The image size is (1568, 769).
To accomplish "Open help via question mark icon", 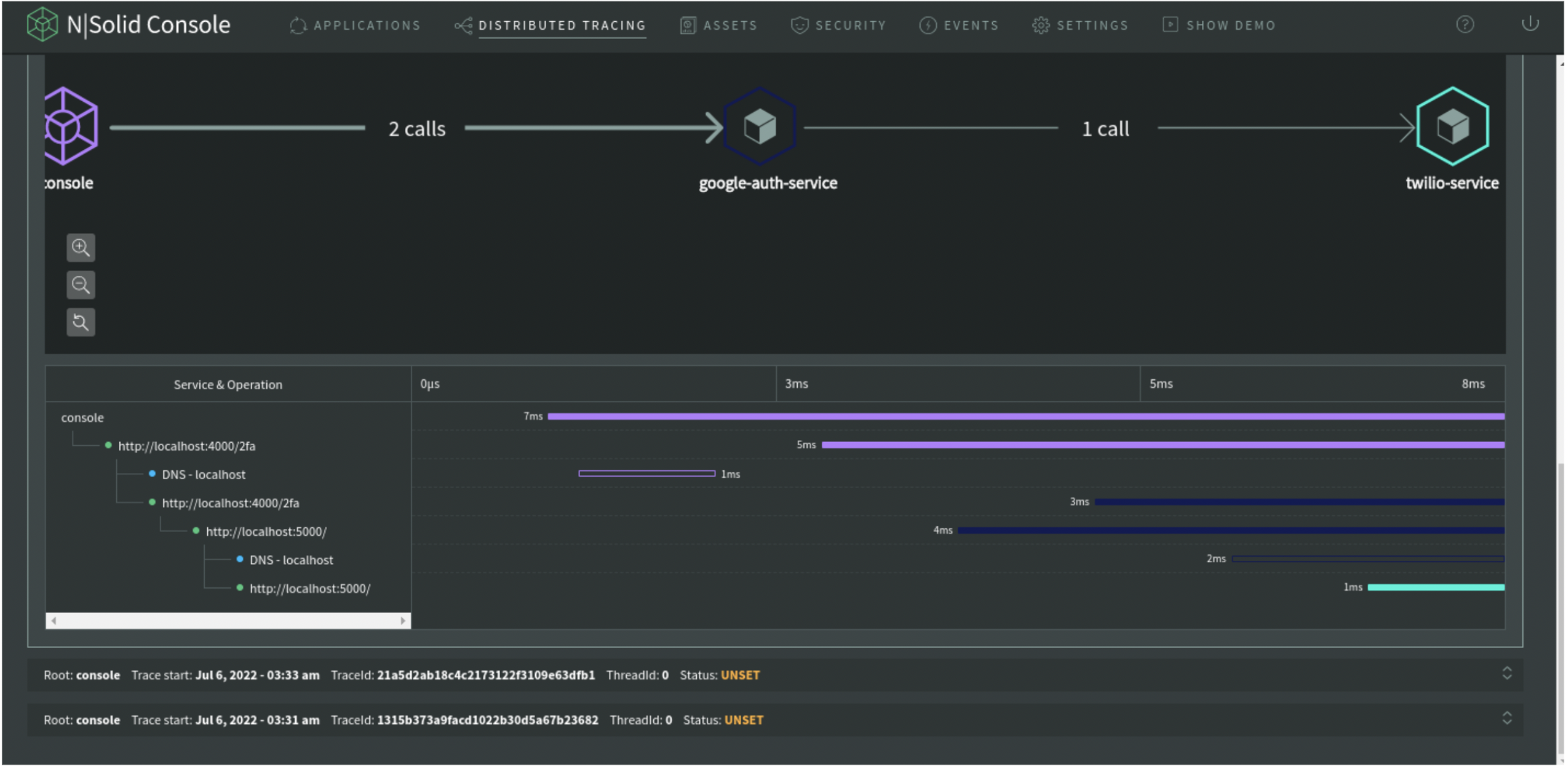I will 1464,25.
